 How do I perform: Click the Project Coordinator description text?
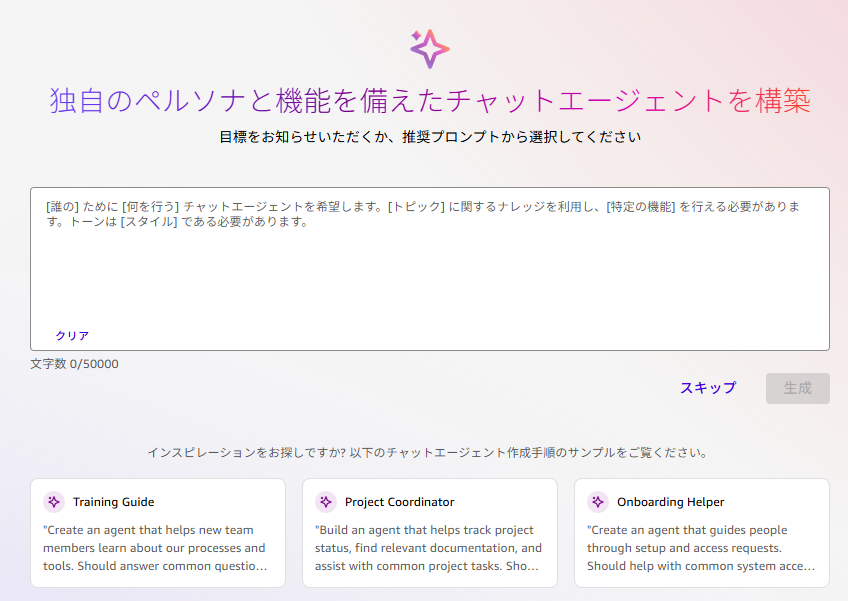[428, 548]
